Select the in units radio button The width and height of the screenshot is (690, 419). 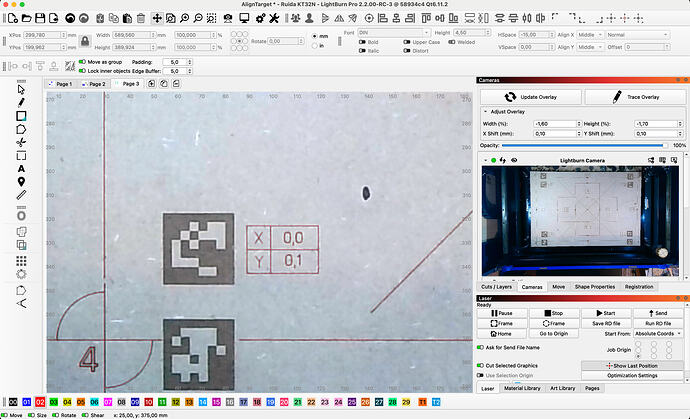[x=315, y=46]
